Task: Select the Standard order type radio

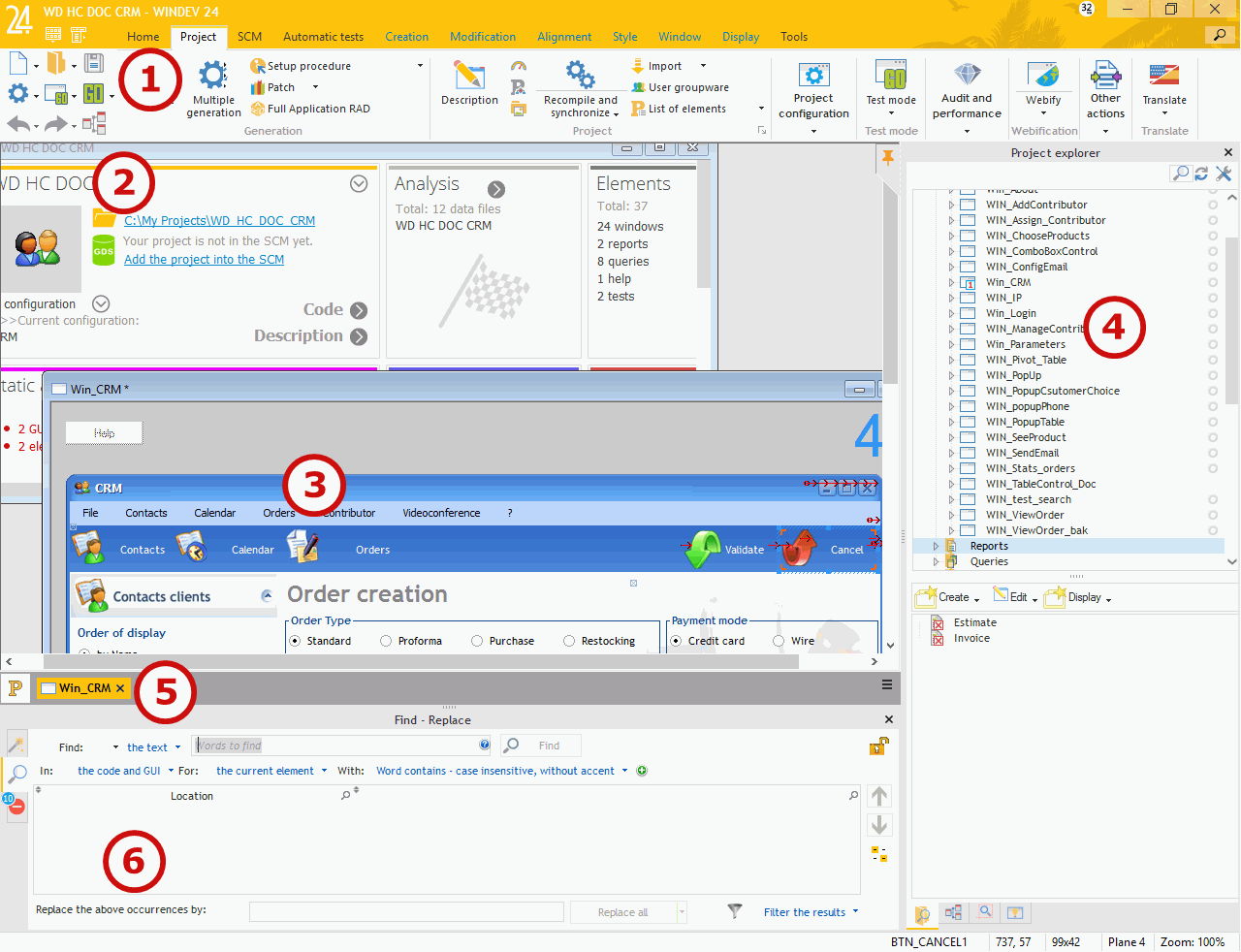Action: tap(295, 641)
